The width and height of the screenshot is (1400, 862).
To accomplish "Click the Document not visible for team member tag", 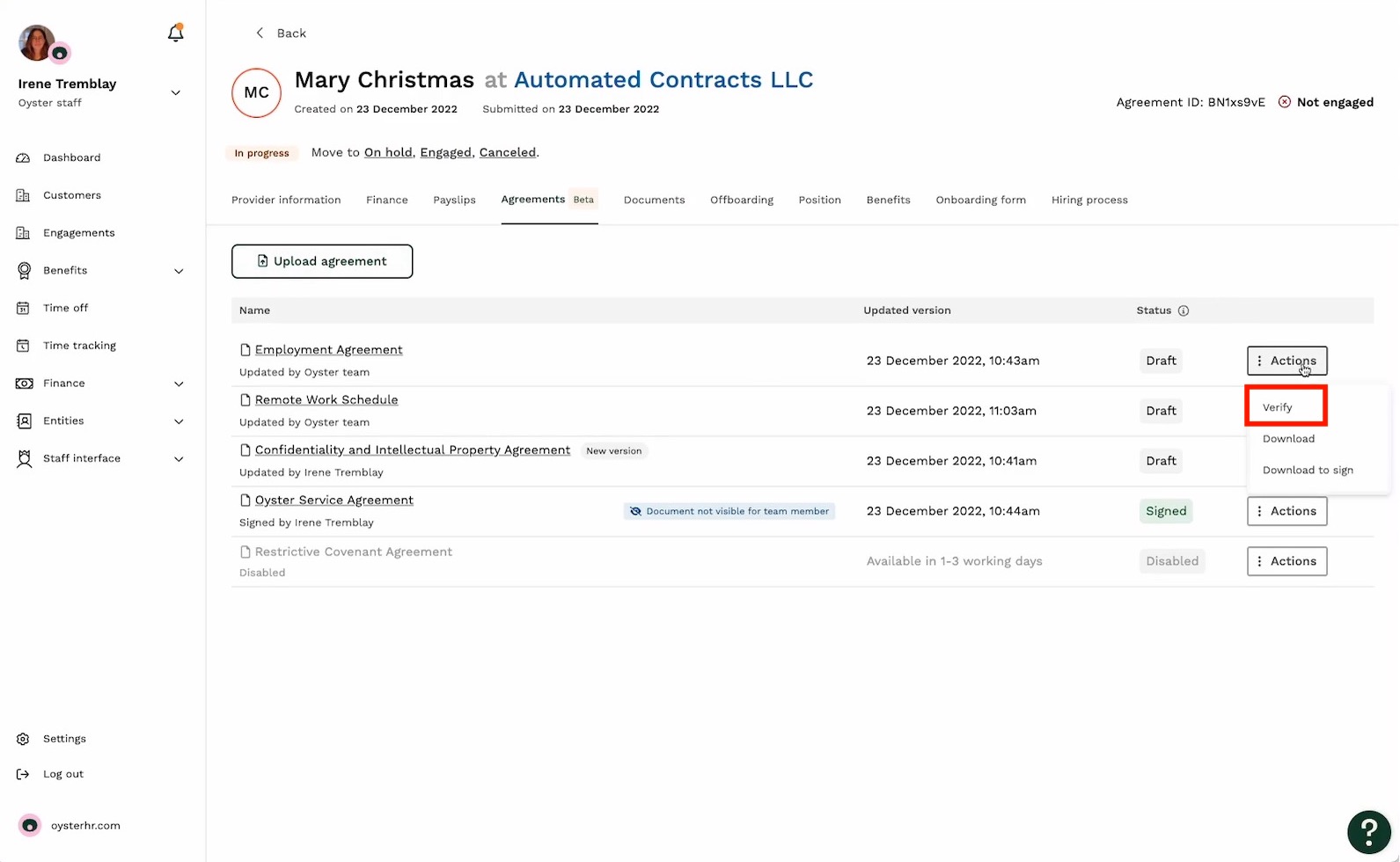I will click(x=729, y=511).
